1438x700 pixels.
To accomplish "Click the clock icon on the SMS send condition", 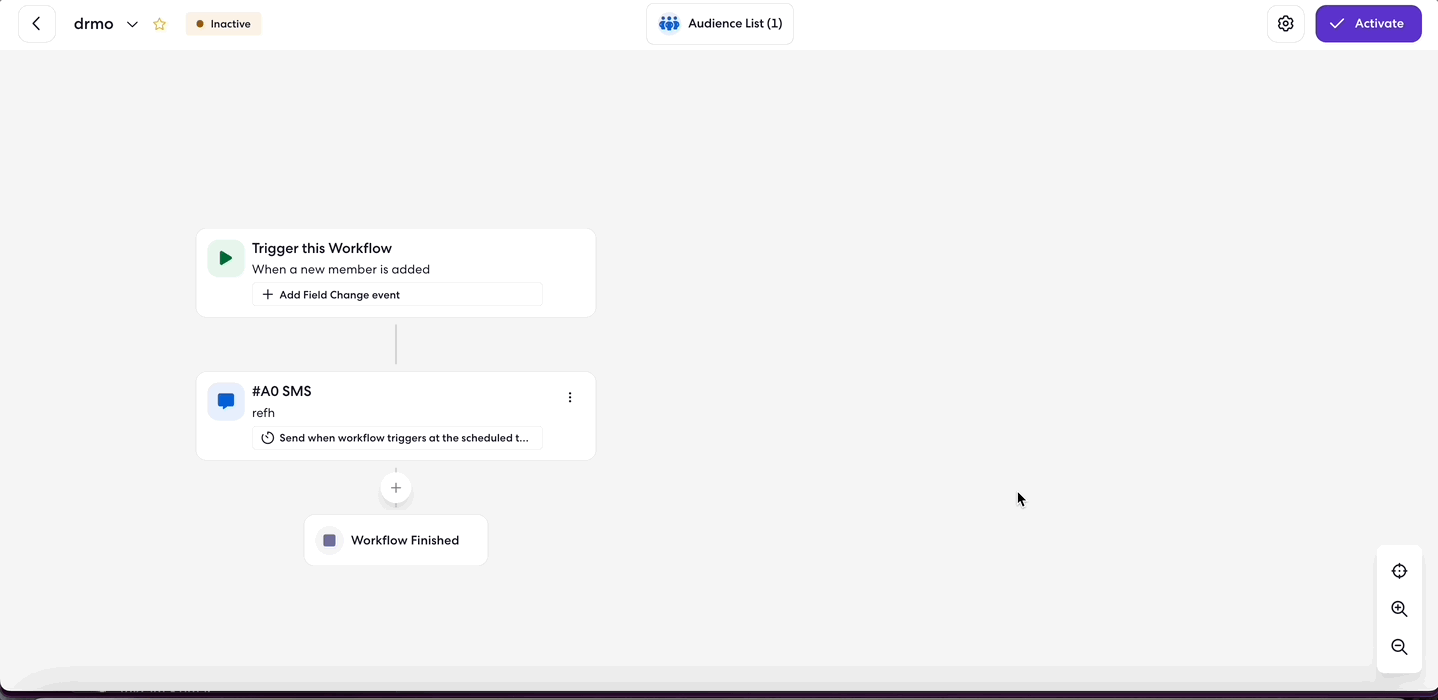I will click(267, 437).
